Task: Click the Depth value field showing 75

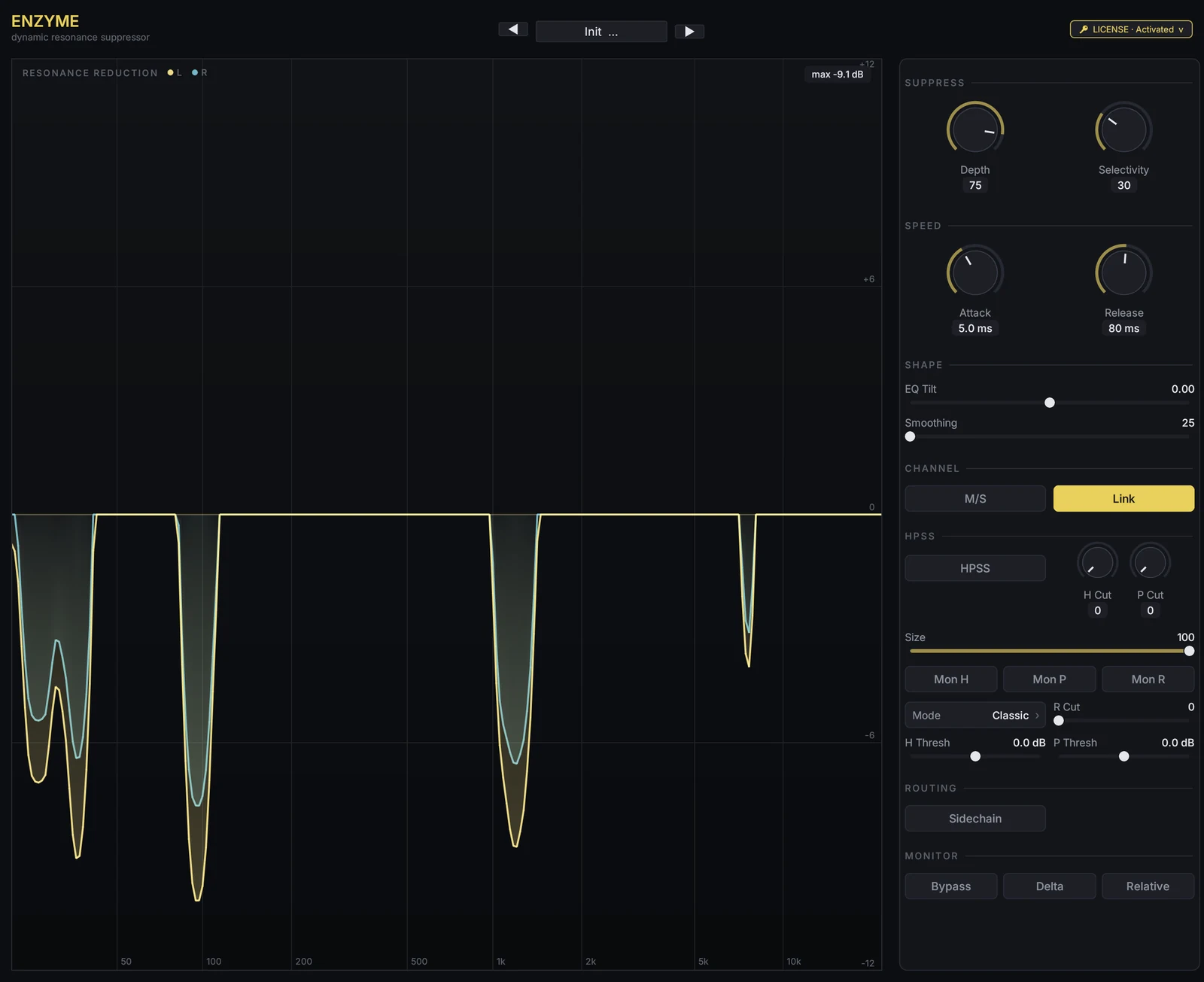Action: pyautogui.click(x=975, y=185)
